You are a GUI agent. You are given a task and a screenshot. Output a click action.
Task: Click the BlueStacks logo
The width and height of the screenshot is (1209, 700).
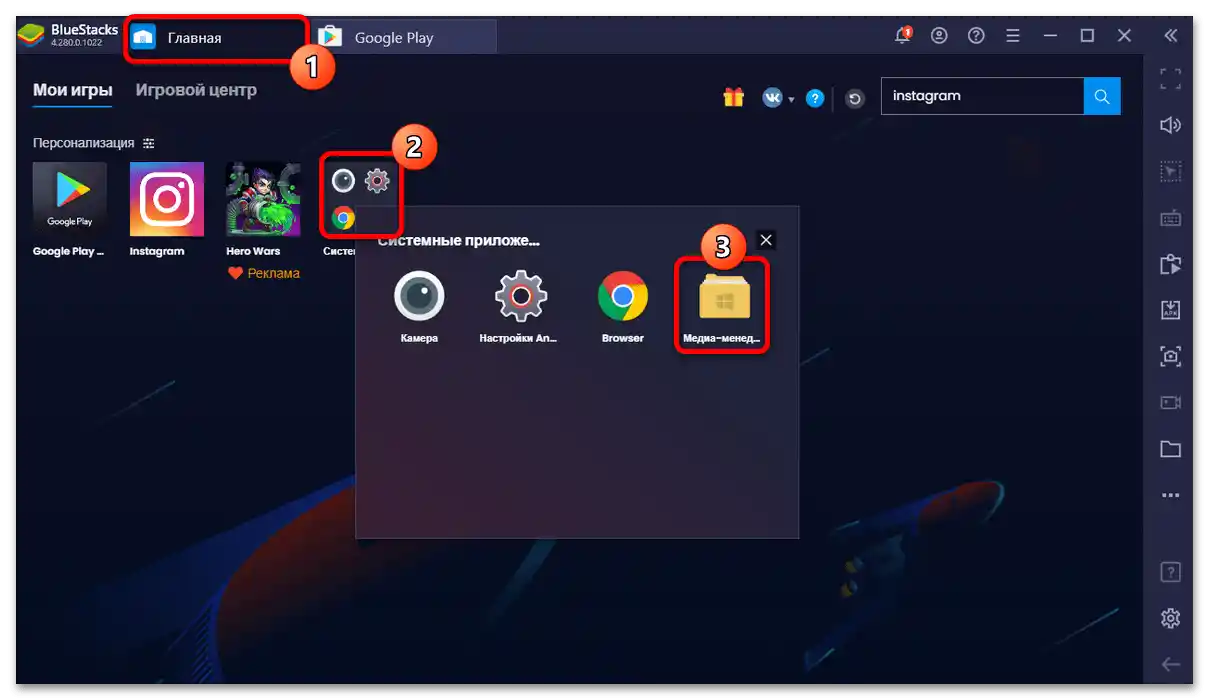click(33, 36)
